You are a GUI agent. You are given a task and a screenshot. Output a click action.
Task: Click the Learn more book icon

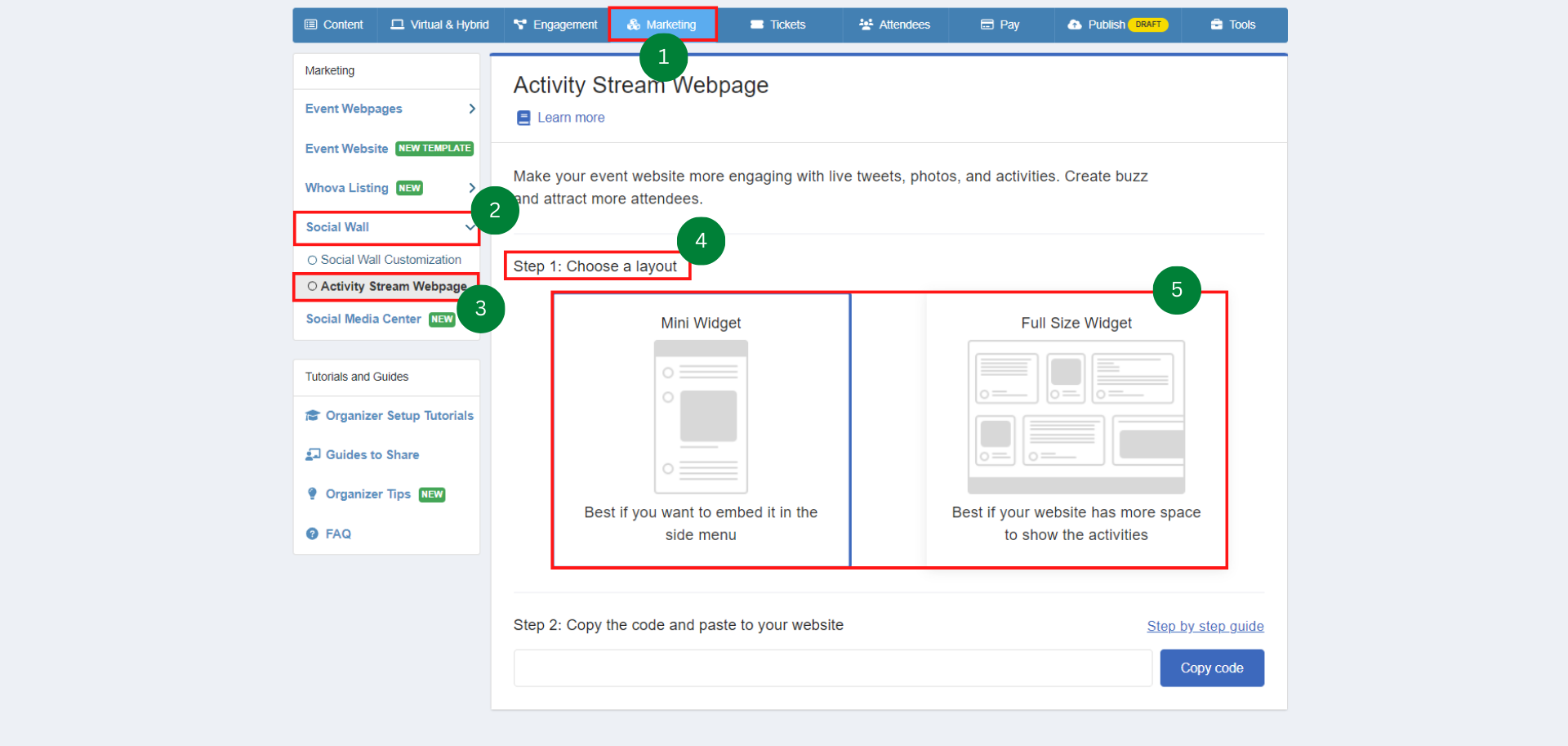[x=523, y=118]
